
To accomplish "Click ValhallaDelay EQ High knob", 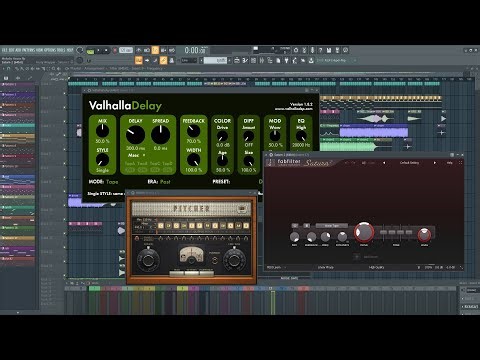I will click(x=301, y=136).
